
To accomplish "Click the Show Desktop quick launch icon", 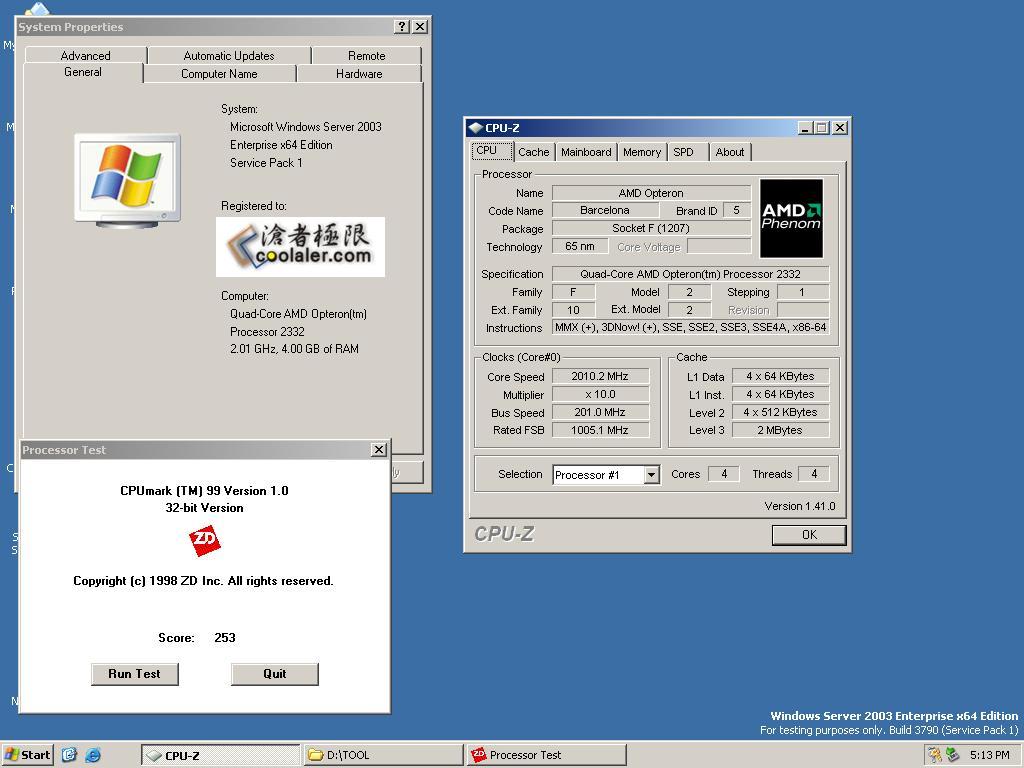I will click(69, 755).
